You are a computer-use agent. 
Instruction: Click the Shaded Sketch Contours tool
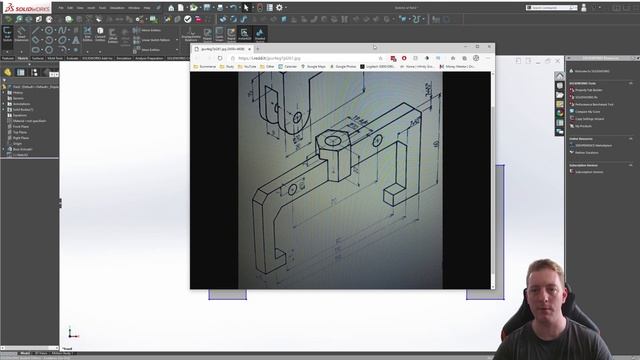(x=260, y=34)
